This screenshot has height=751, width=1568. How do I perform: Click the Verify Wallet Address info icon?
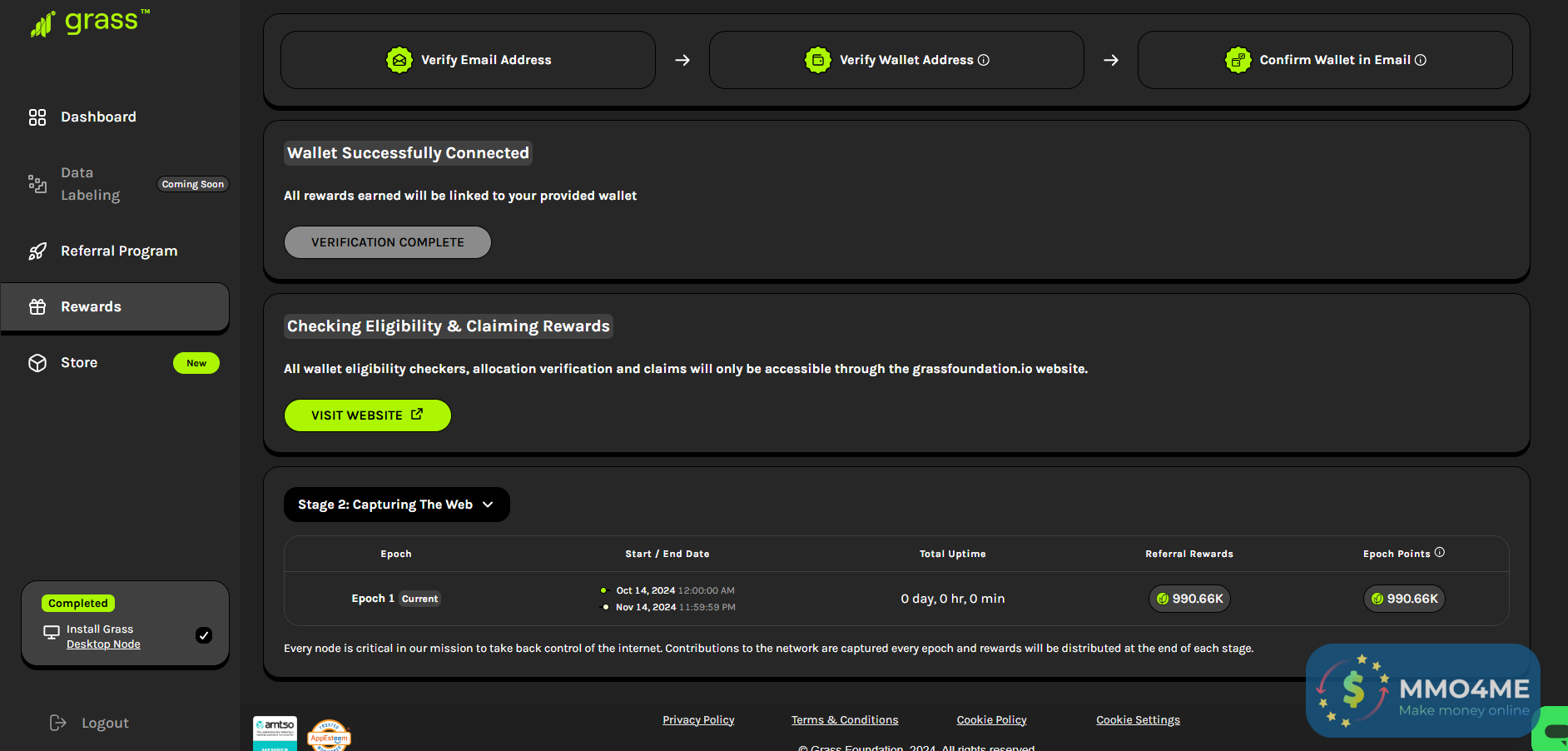(x=984, y=60)
